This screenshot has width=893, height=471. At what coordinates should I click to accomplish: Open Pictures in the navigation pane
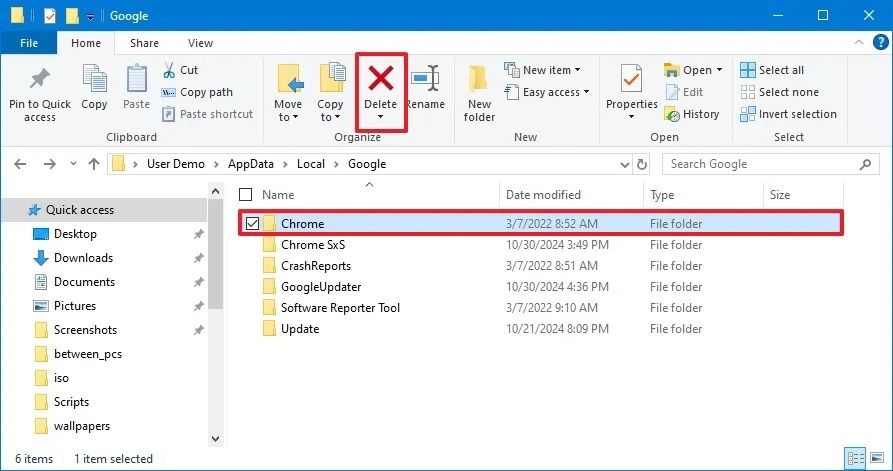coord(75,306)
